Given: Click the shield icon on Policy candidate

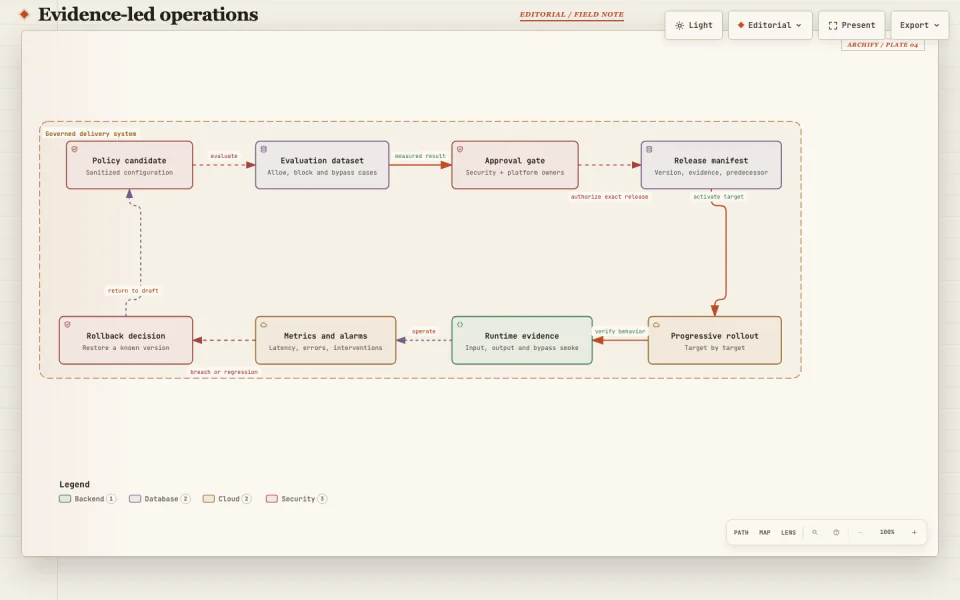Looking at the screenshot, I should [x=75, y=149].
